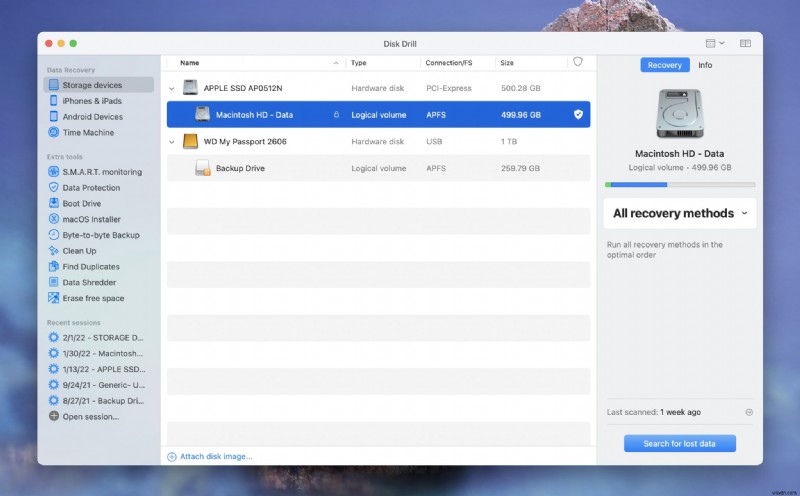
Task: Click the disk usage bar for Macintosh HD
Action: click(679, 184)
